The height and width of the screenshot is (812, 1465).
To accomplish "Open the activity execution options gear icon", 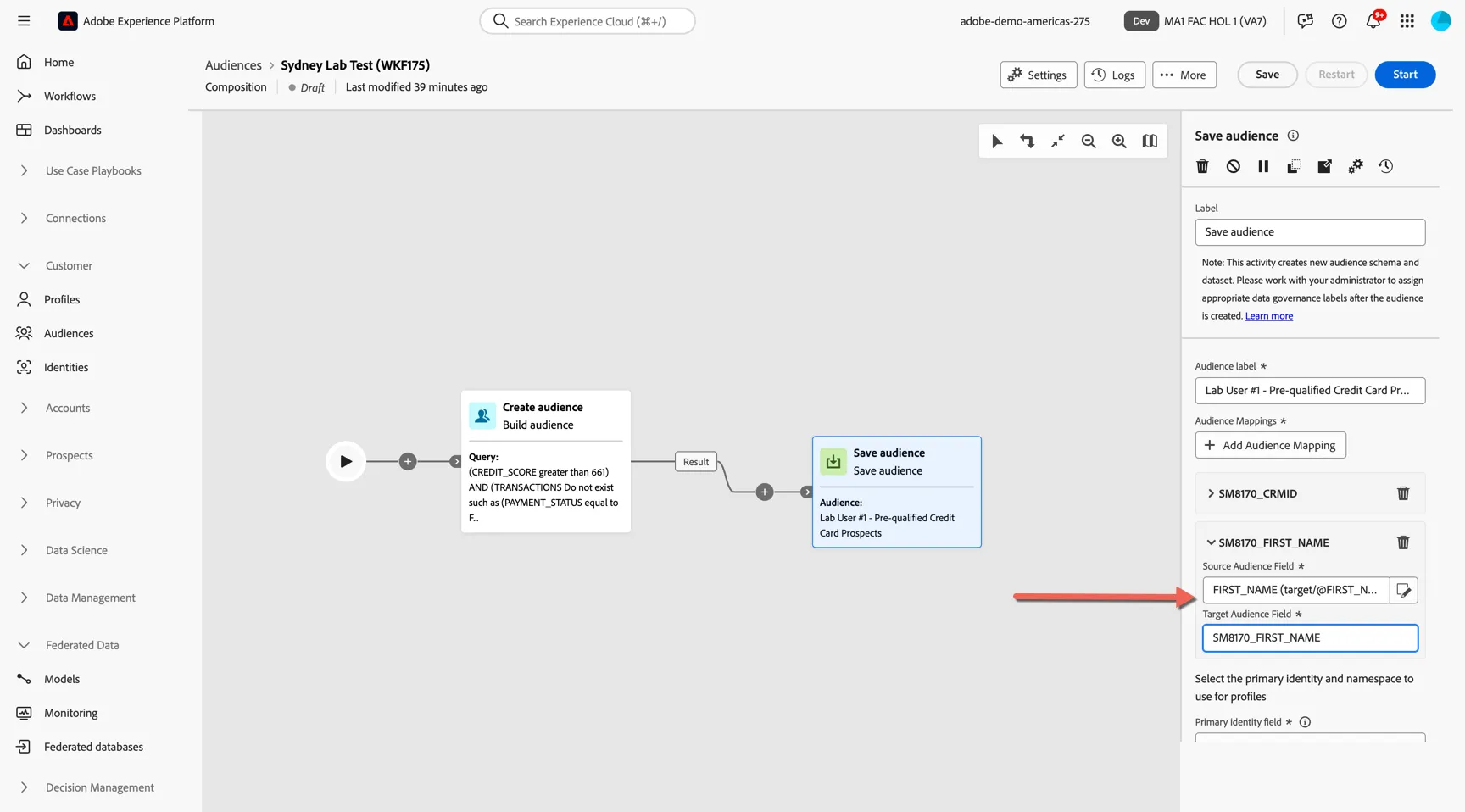I will [x=1356, y=166].
